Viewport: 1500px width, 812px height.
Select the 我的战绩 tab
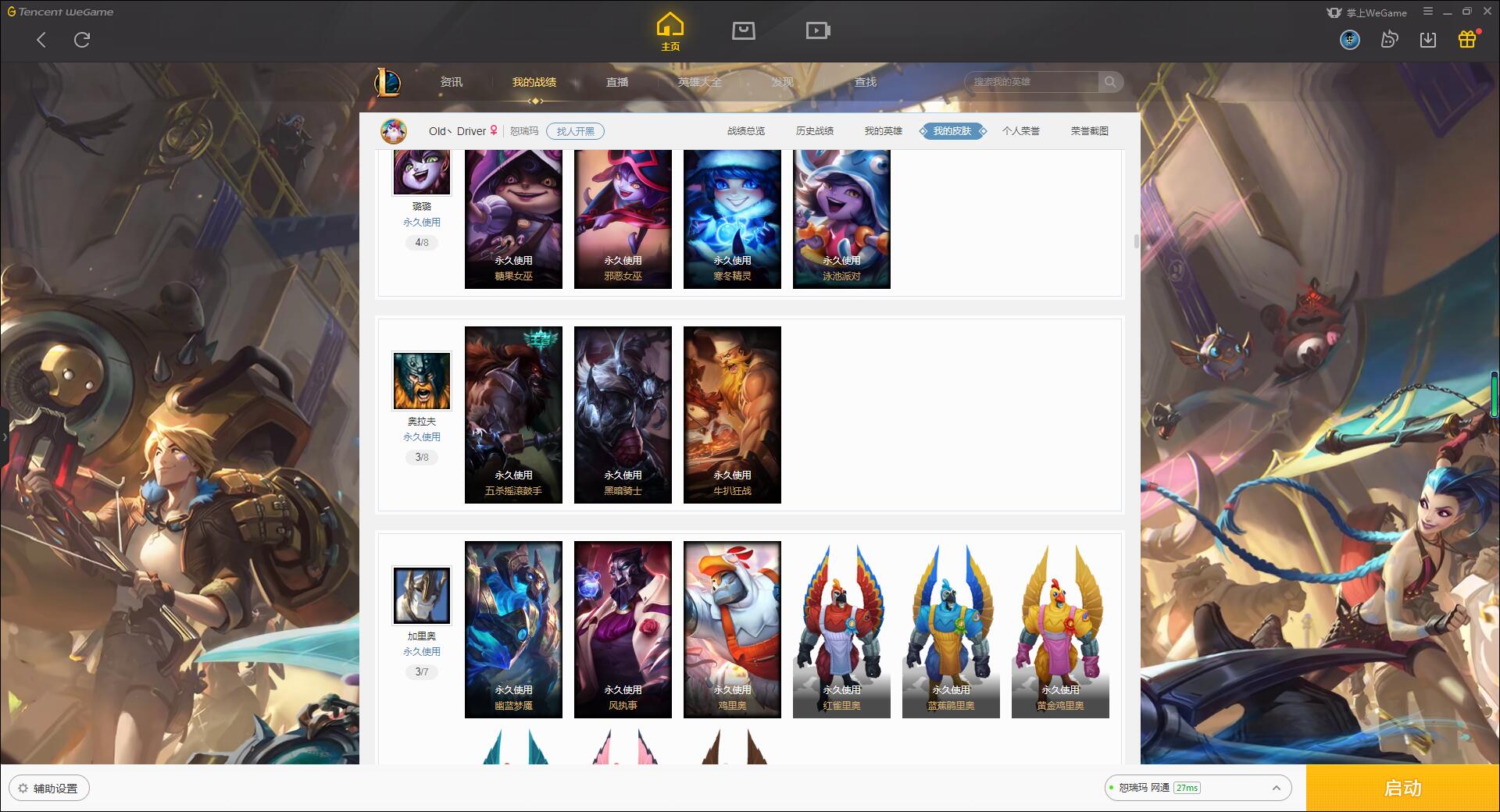click(534, 82)
